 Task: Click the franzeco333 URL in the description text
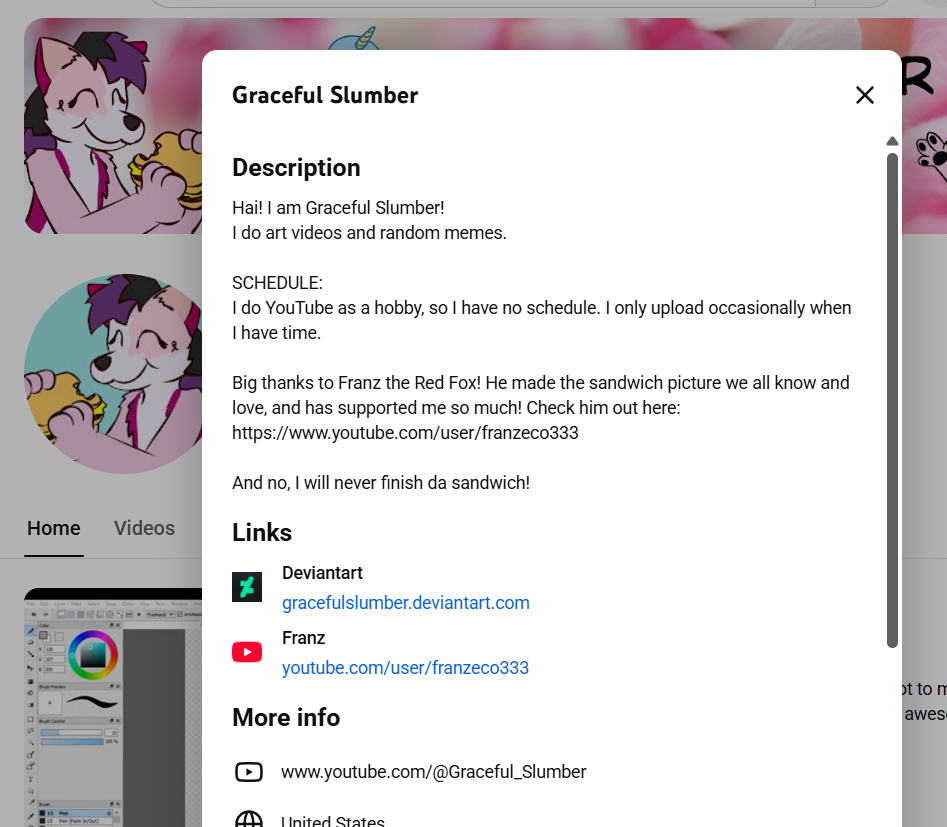pyautogui.click(x=405, y=433)
